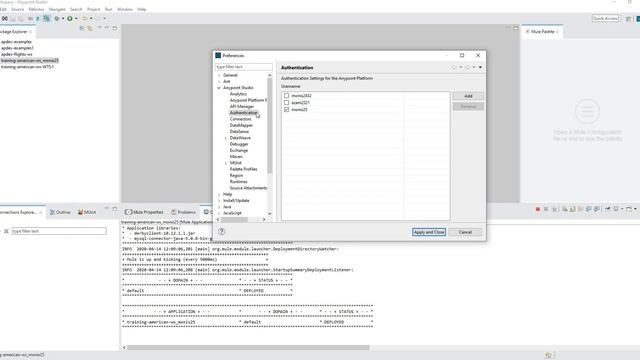Image resolution: width=640 pixels, height=360 pixels.
Task: Expand the MUnit preferences node
Action: coord(226,163)
